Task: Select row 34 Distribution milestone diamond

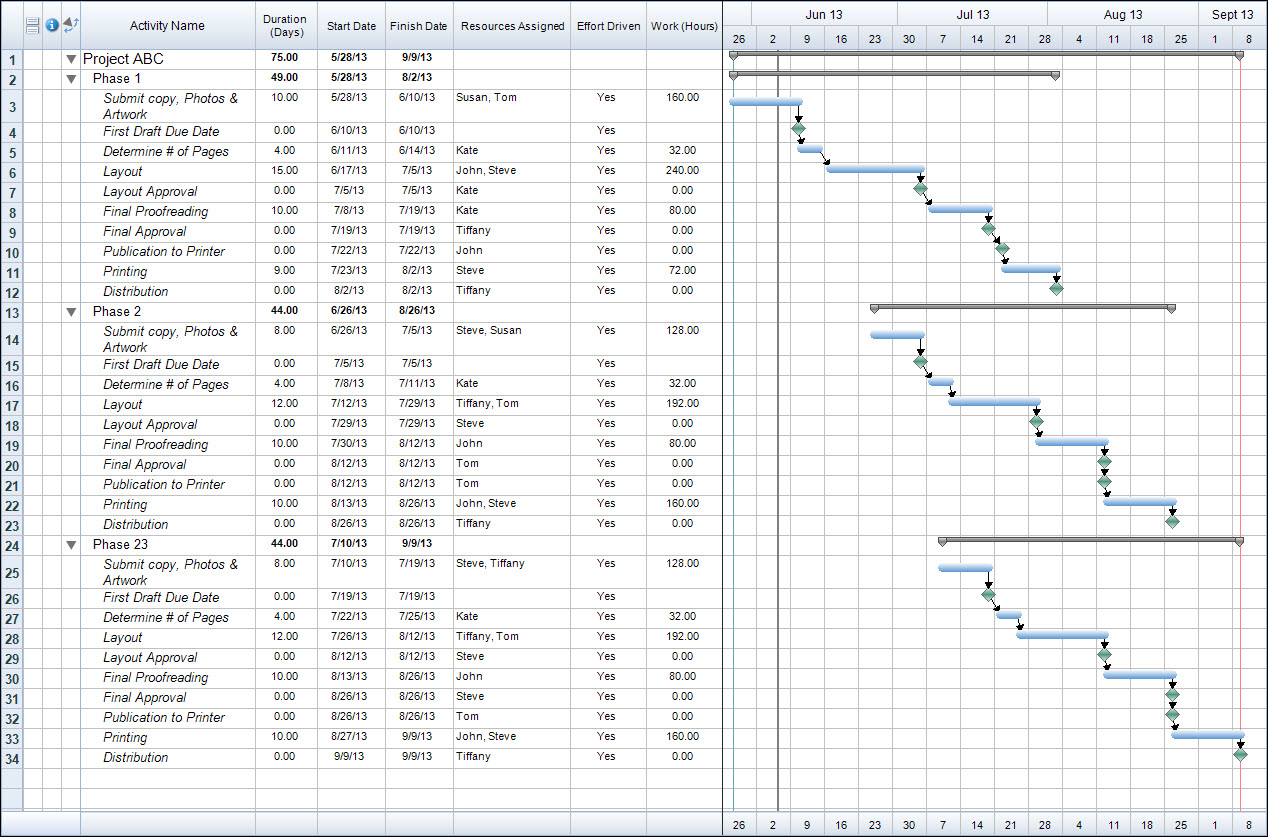Action: (x=1240, y=755)
